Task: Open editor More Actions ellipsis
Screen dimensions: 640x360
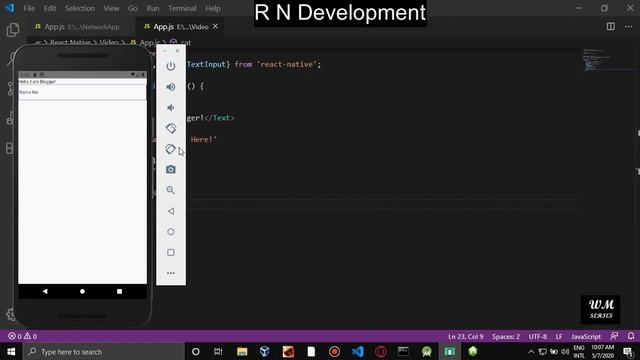Action: coord(628,27)
